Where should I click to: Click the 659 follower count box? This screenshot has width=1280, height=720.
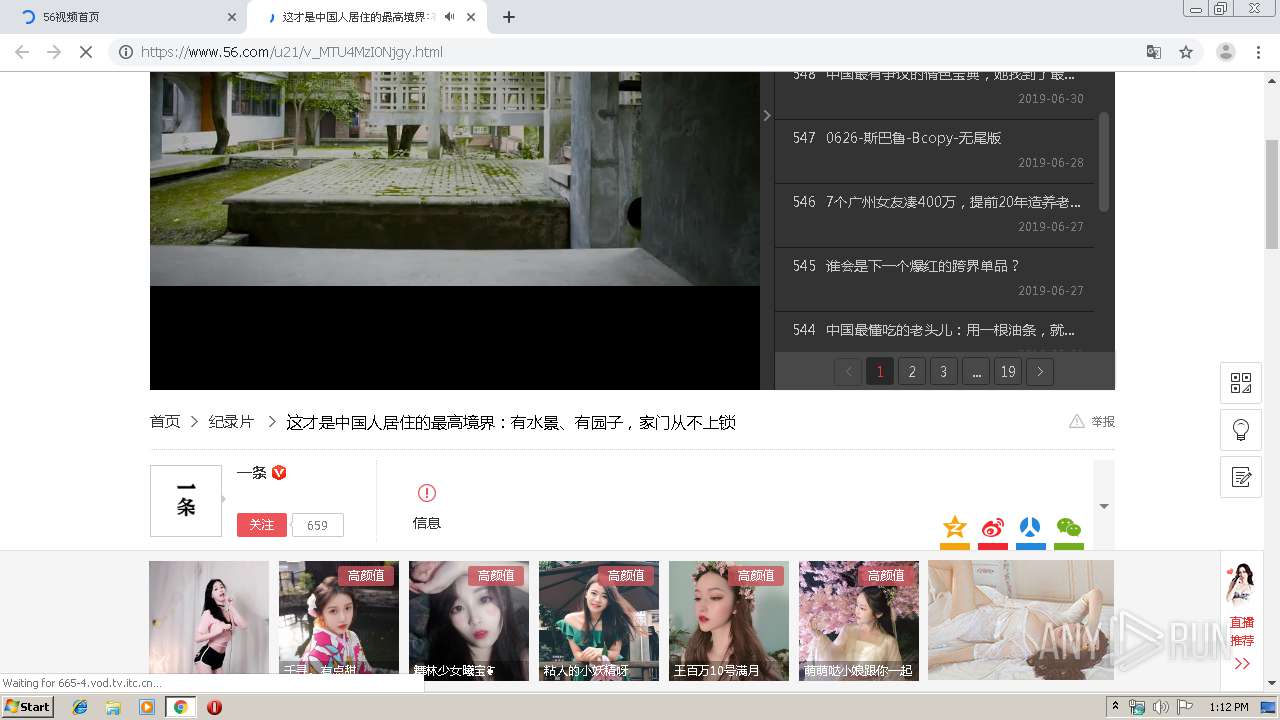point(318,525)
